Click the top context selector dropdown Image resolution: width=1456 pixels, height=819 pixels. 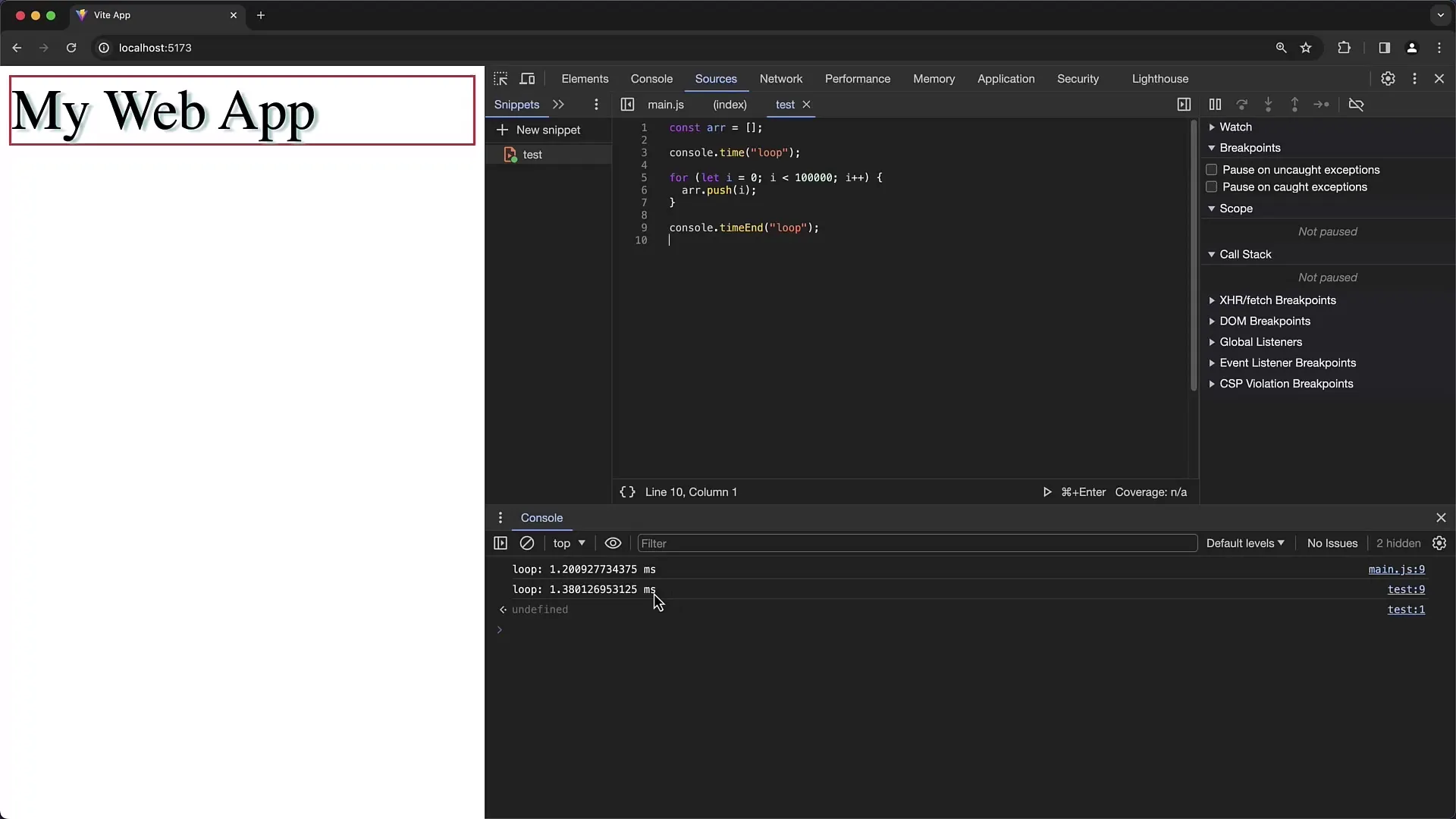(x=568, y=543)
